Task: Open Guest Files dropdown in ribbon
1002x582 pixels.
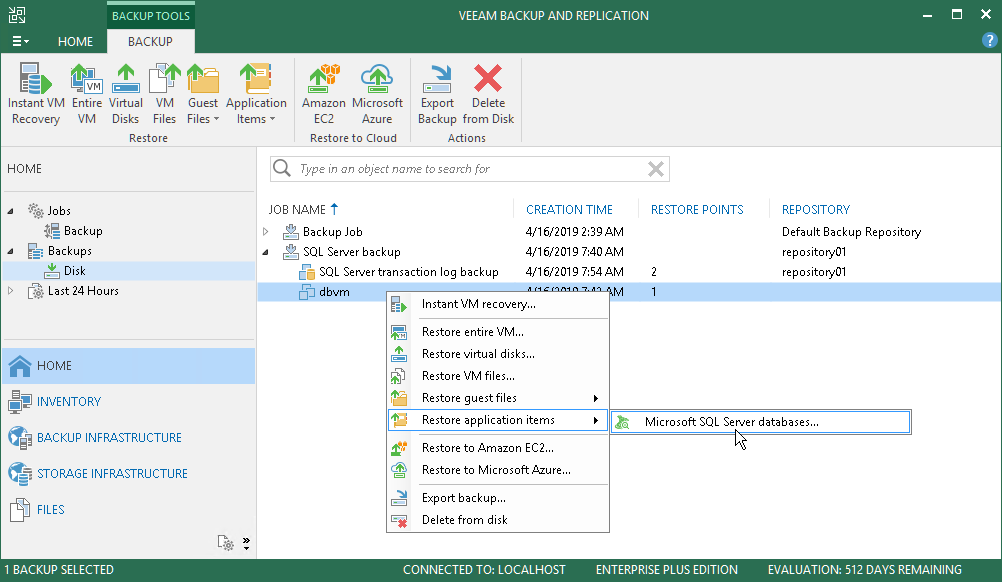Action: (x=203, y=94)
